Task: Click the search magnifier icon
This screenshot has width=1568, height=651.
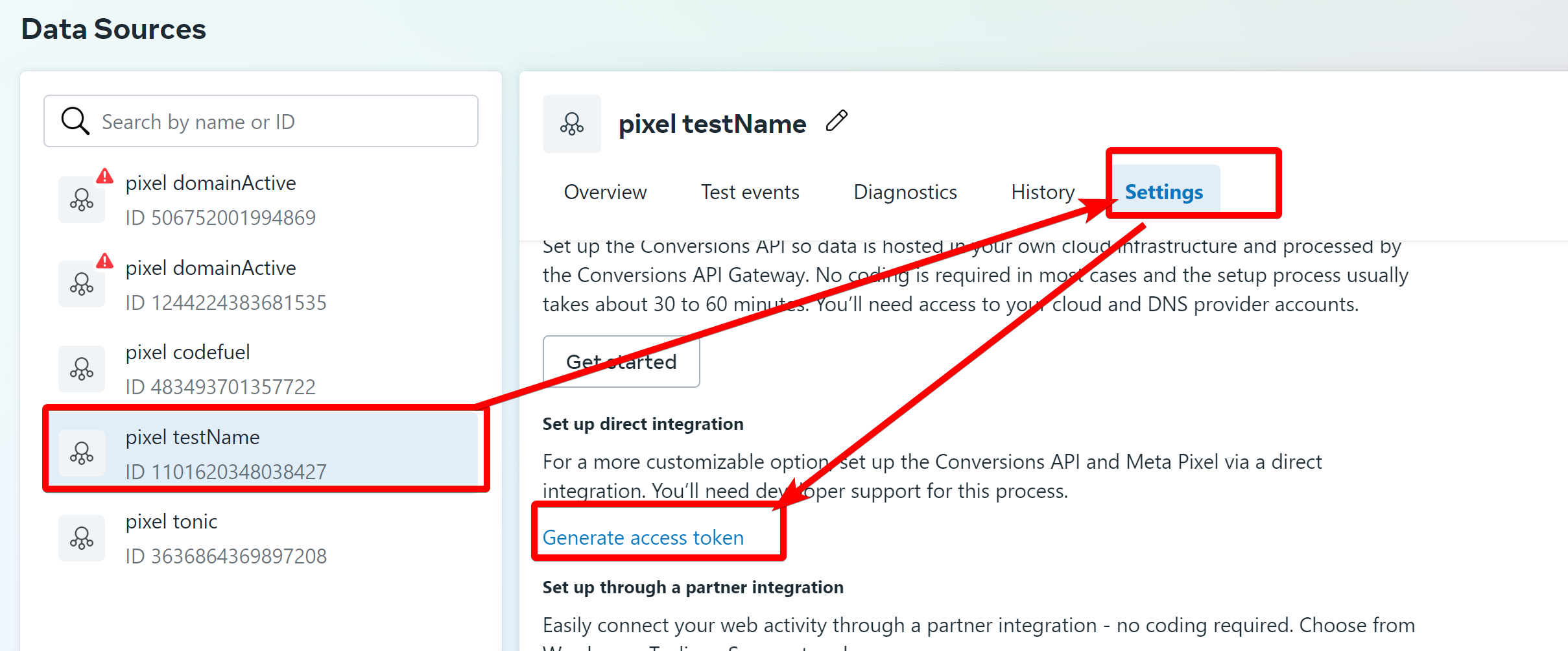Action: 75,121
